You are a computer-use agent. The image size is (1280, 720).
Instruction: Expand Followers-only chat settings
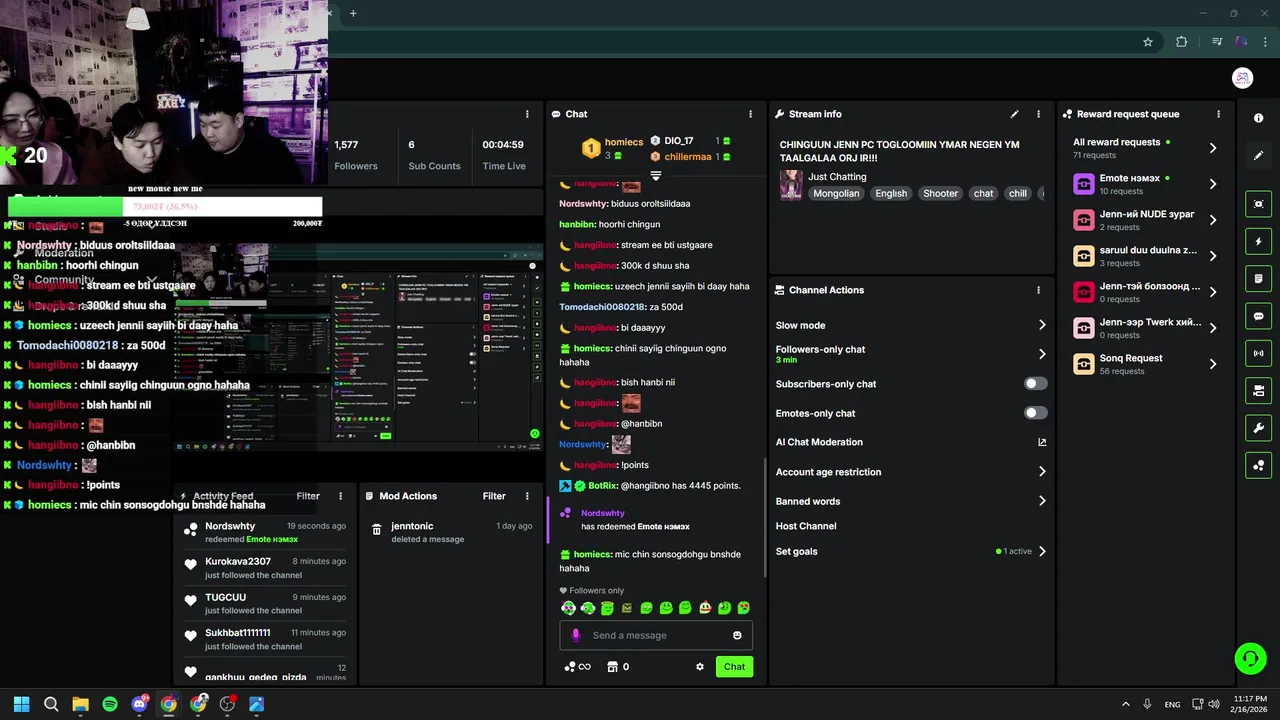point(1042,354)
